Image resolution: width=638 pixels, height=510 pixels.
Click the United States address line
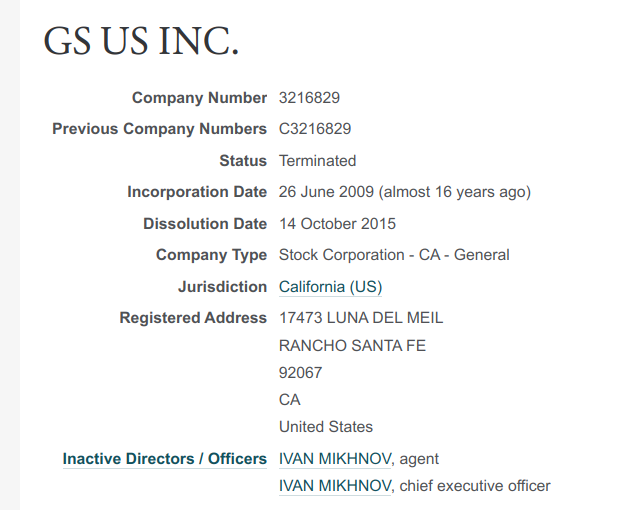pyautogui.click(x=326, y=427)
